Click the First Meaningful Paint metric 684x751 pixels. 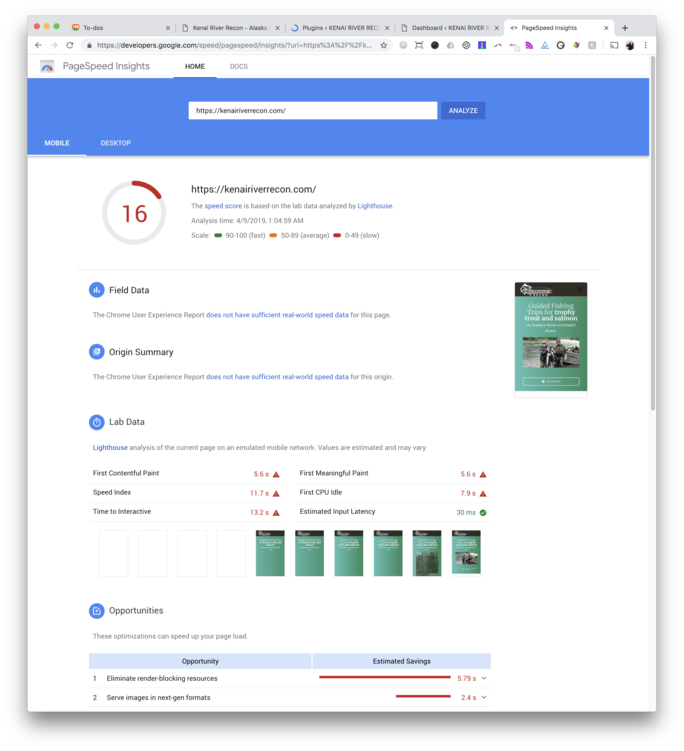[393, 474]
